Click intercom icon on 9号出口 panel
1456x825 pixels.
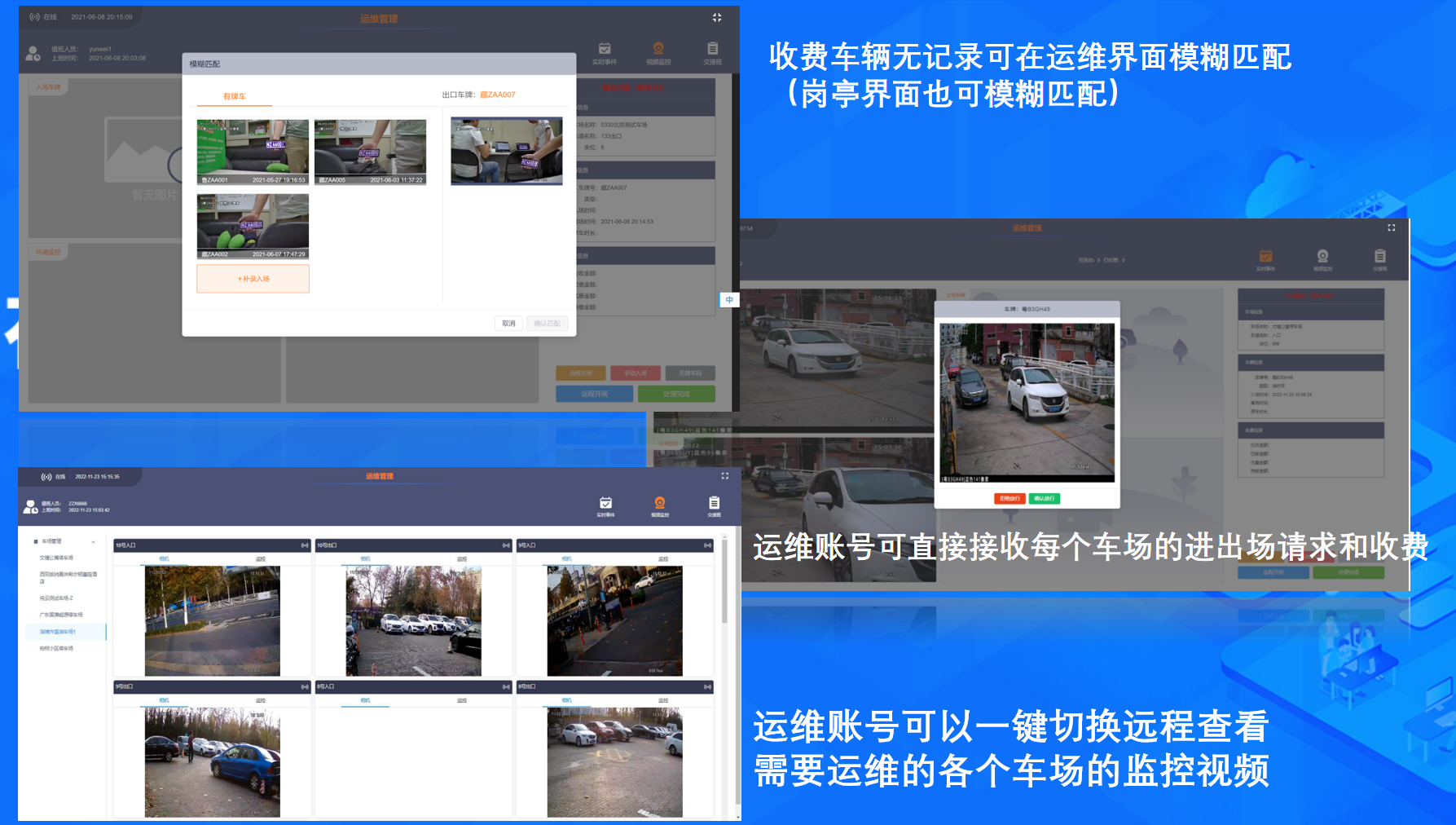coord(305,687)
